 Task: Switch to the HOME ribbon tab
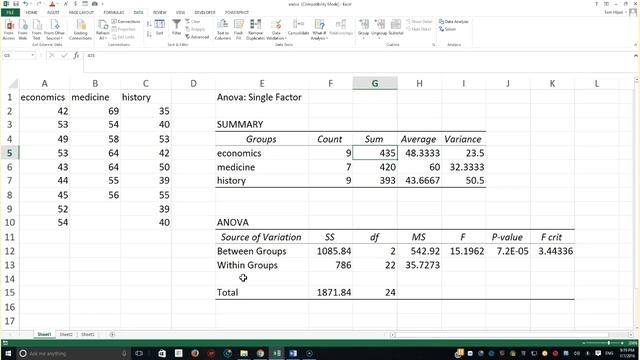click(x=31, y=13)
